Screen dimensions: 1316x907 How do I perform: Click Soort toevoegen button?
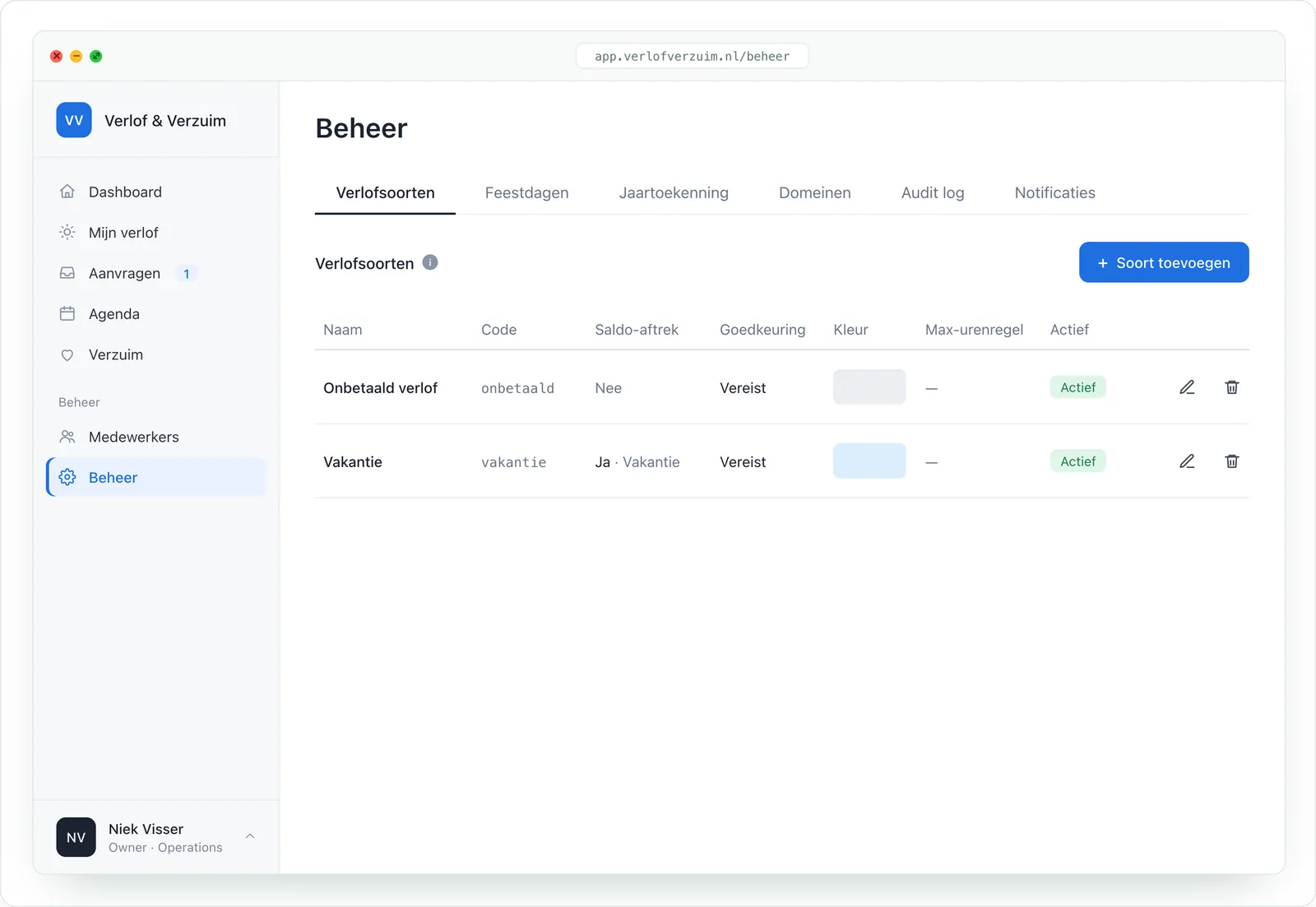(1164, 262)
